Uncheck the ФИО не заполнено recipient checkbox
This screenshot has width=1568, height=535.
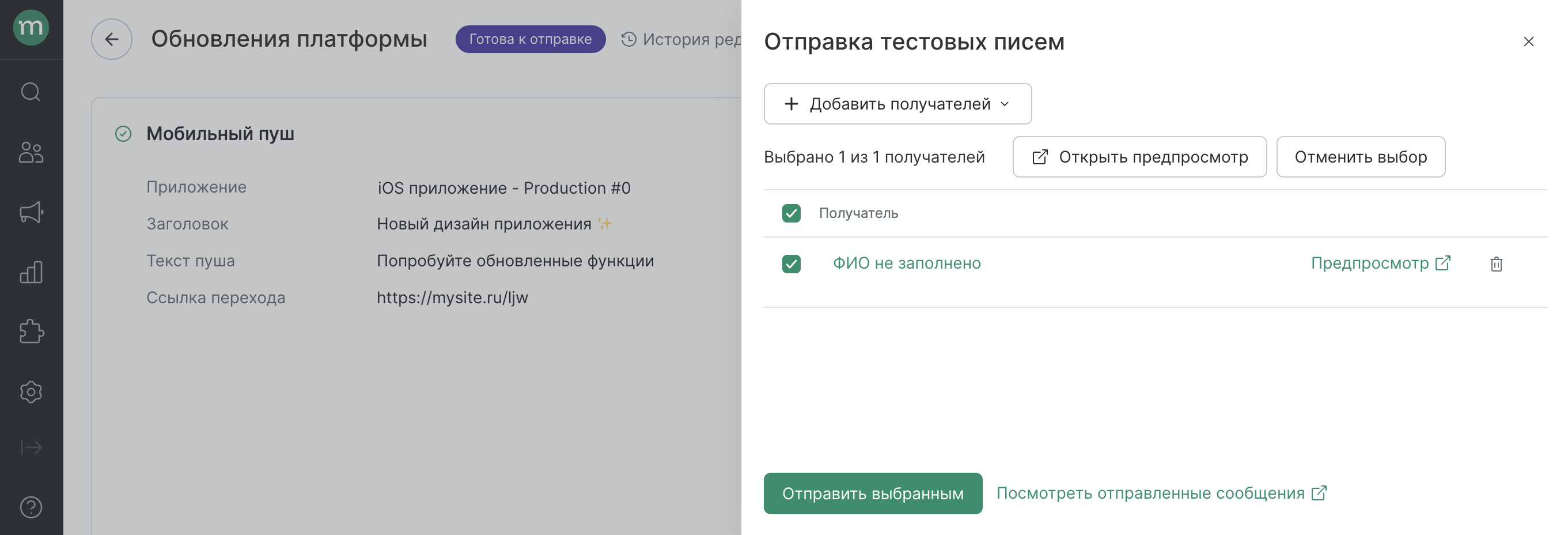(x=791, y=264)
